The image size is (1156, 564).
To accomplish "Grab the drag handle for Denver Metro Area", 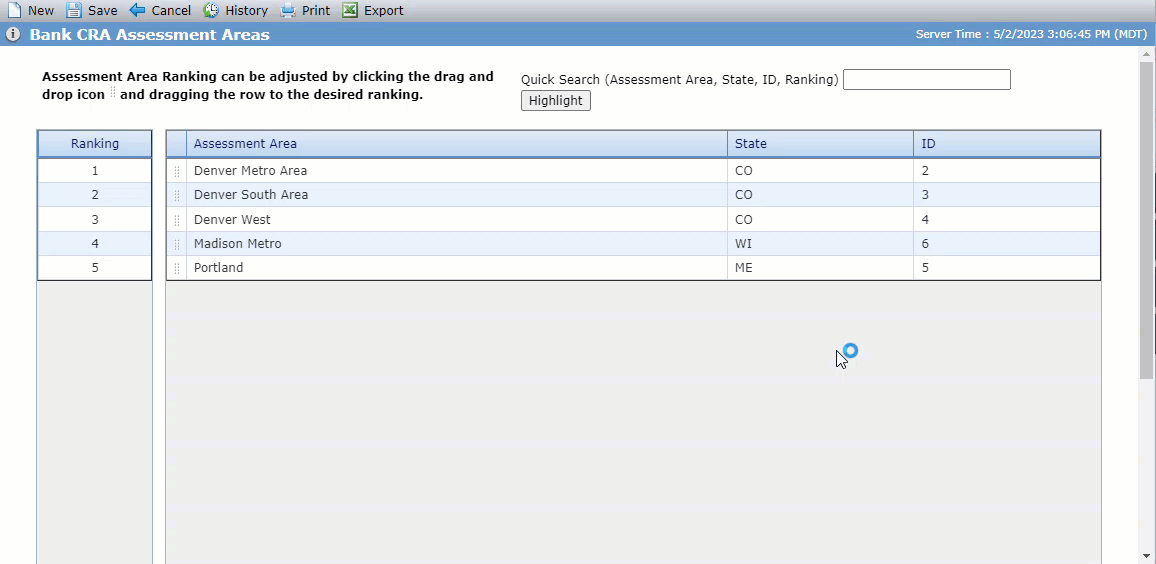I will (x=176, y=171).
